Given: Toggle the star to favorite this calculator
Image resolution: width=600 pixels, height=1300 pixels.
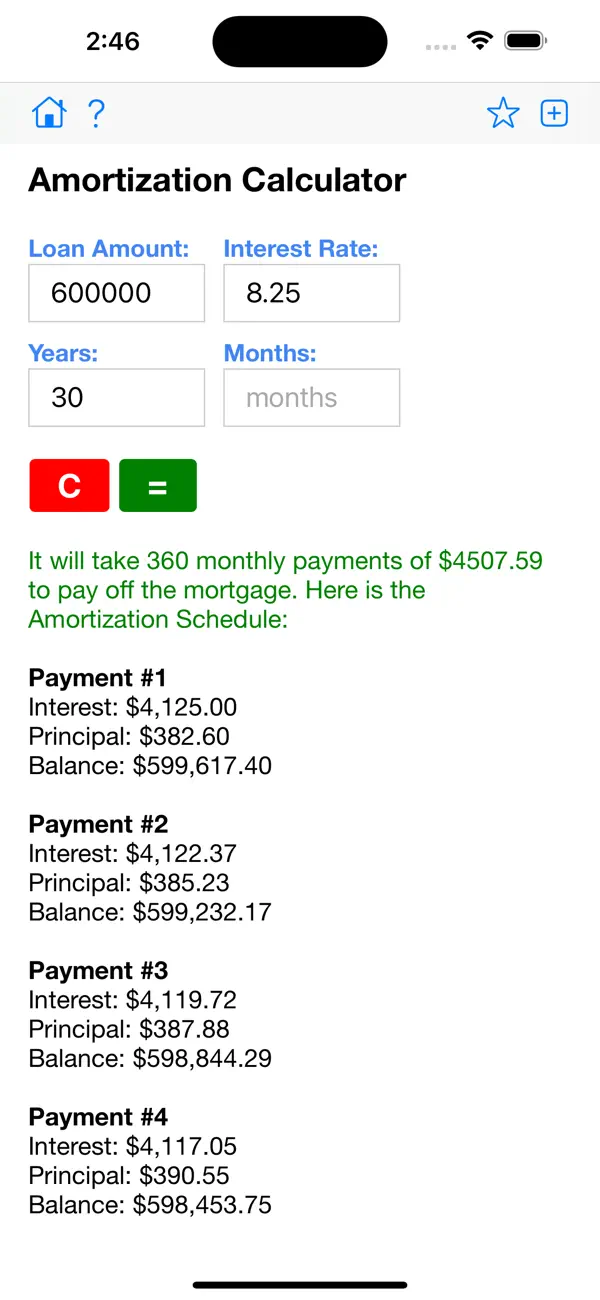Looking at the screenshot, I should (503, 113).
